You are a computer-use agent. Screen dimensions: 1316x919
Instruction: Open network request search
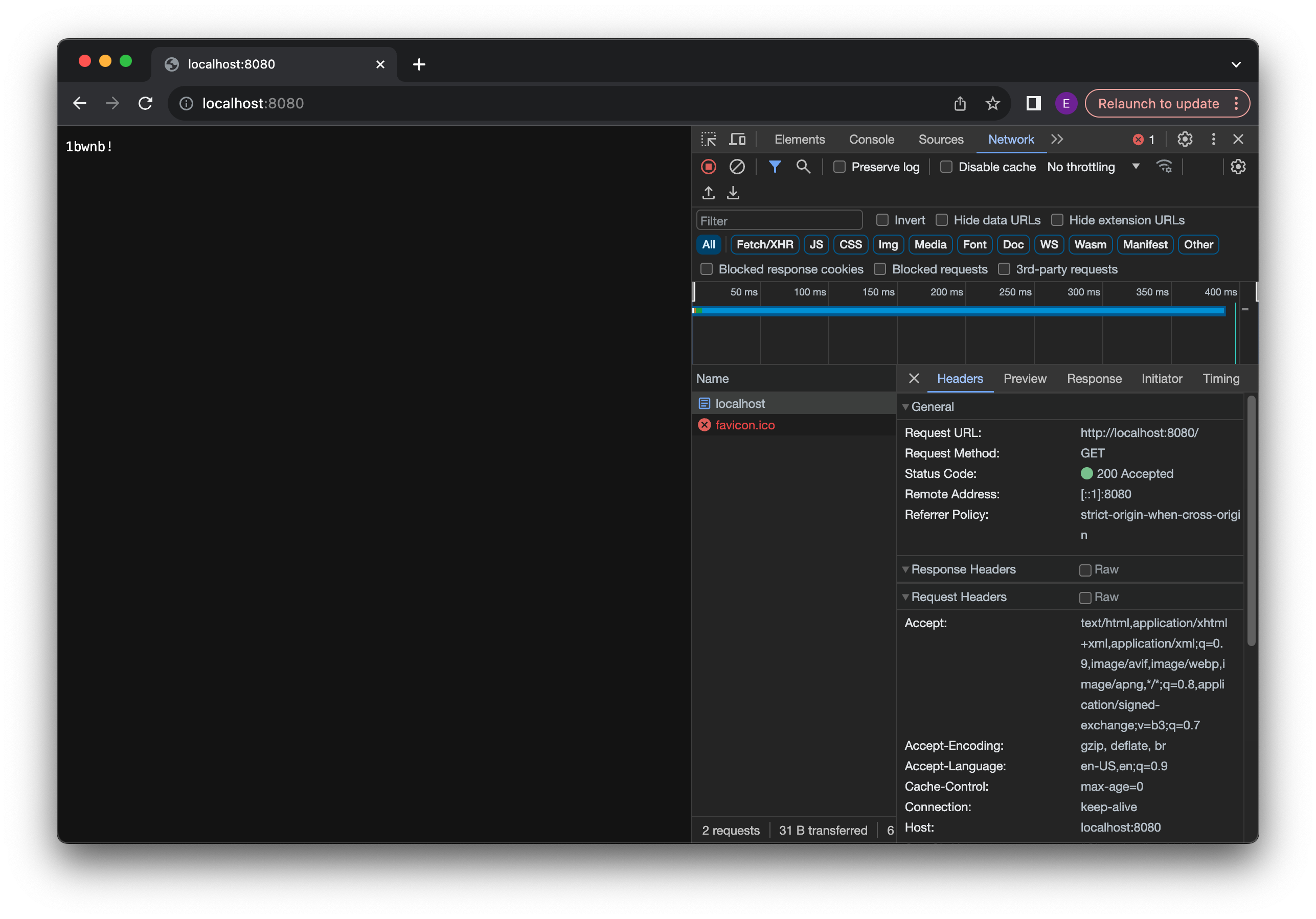tap(804, 167)
